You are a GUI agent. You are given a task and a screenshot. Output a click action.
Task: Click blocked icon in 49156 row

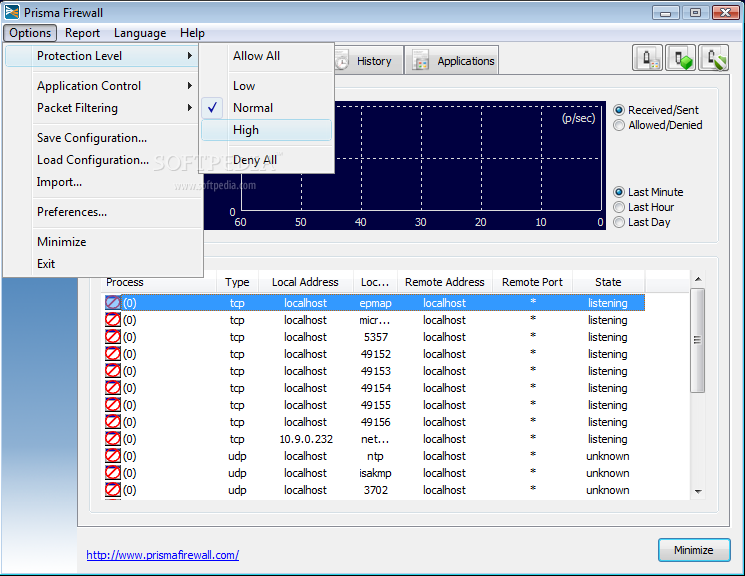(x=113, y=422)
